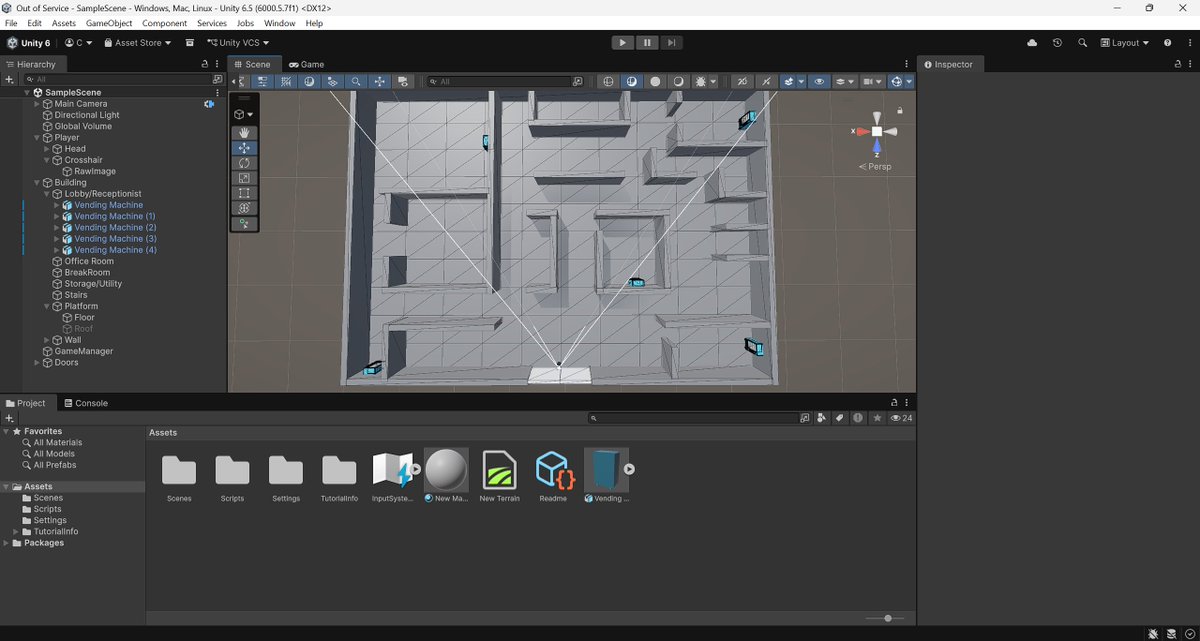The image size is (1200, 641).
Task: Toggle the sky effects button in Scene toolbar
Action: coord(790,82)
